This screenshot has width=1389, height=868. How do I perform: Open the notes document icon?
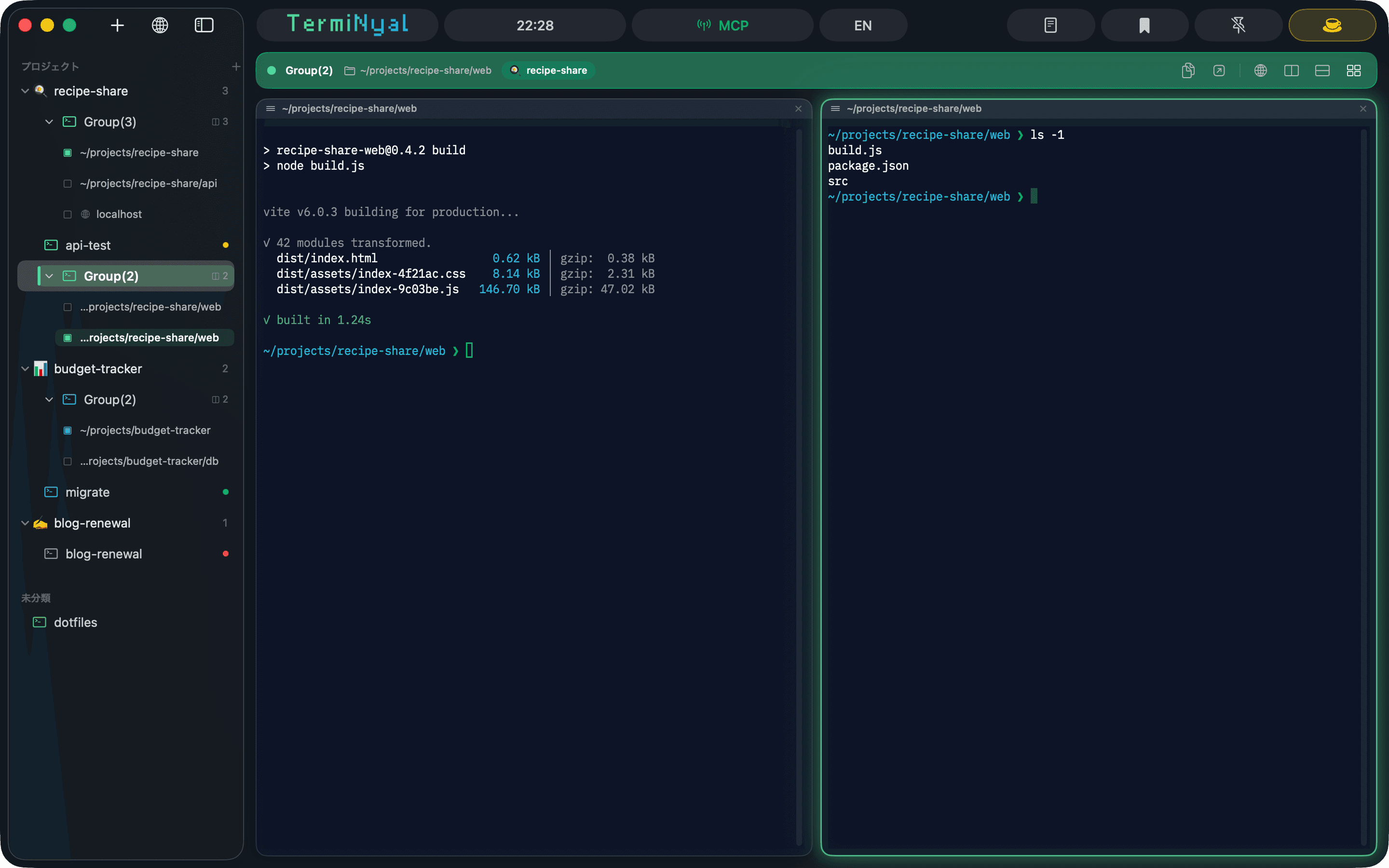(1050, 25)
